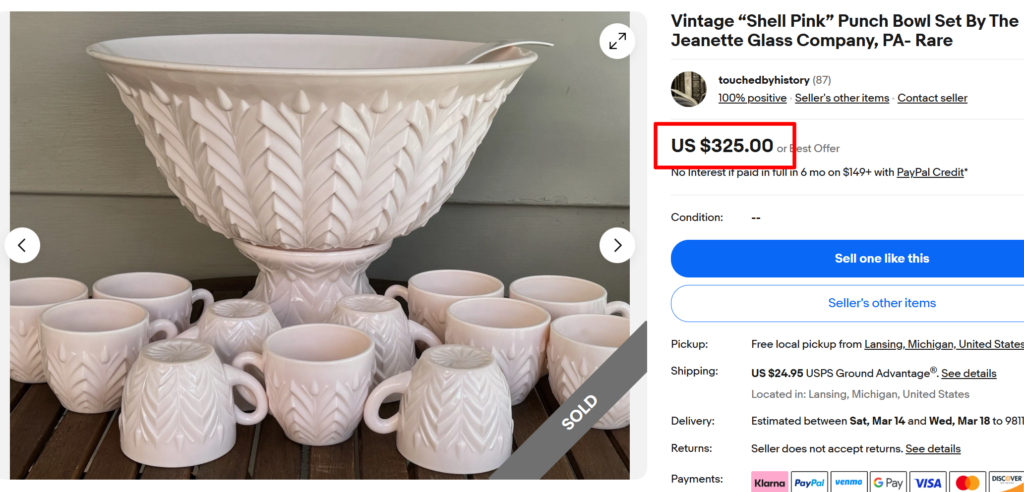Screen dimensions: 1024x492
Task: View the seller's 100% positive feedback
Action: 752,98
